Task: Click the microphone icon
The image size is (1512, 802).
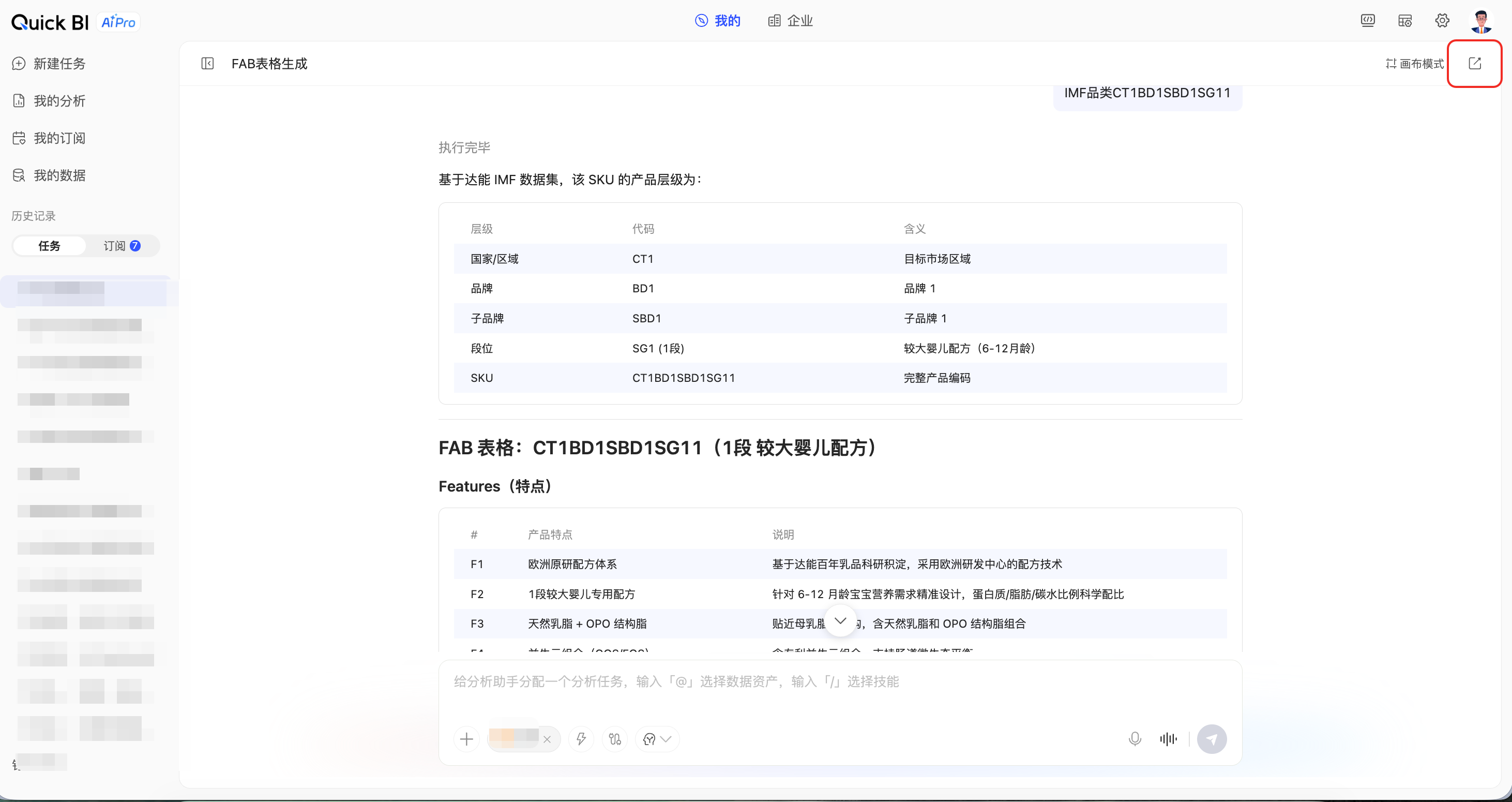Action: pos(1135,739)
